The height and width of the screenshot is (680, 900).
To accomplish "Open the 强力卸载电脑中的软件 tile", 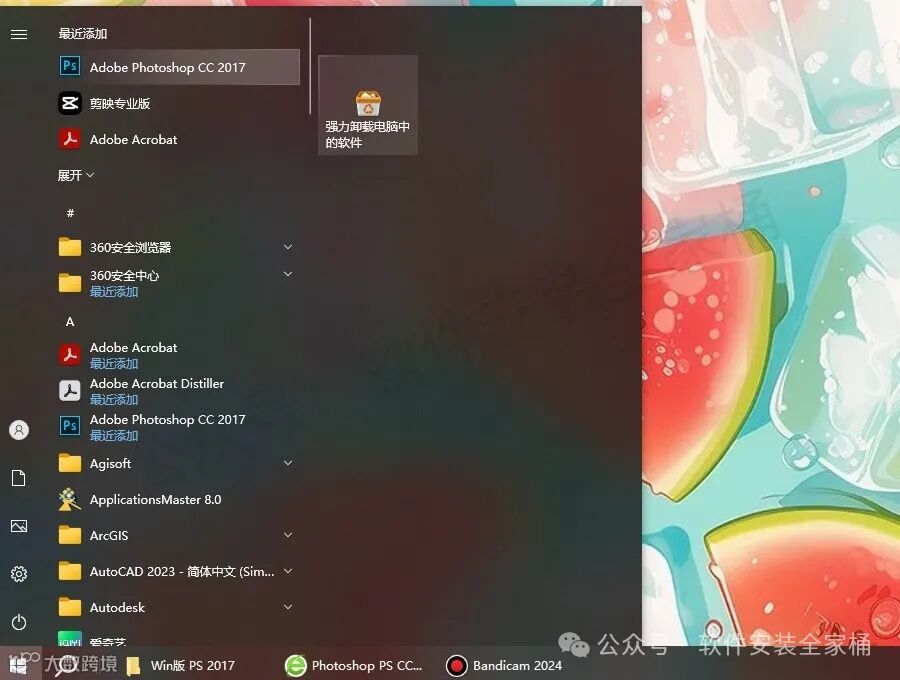I will [368, 105].
